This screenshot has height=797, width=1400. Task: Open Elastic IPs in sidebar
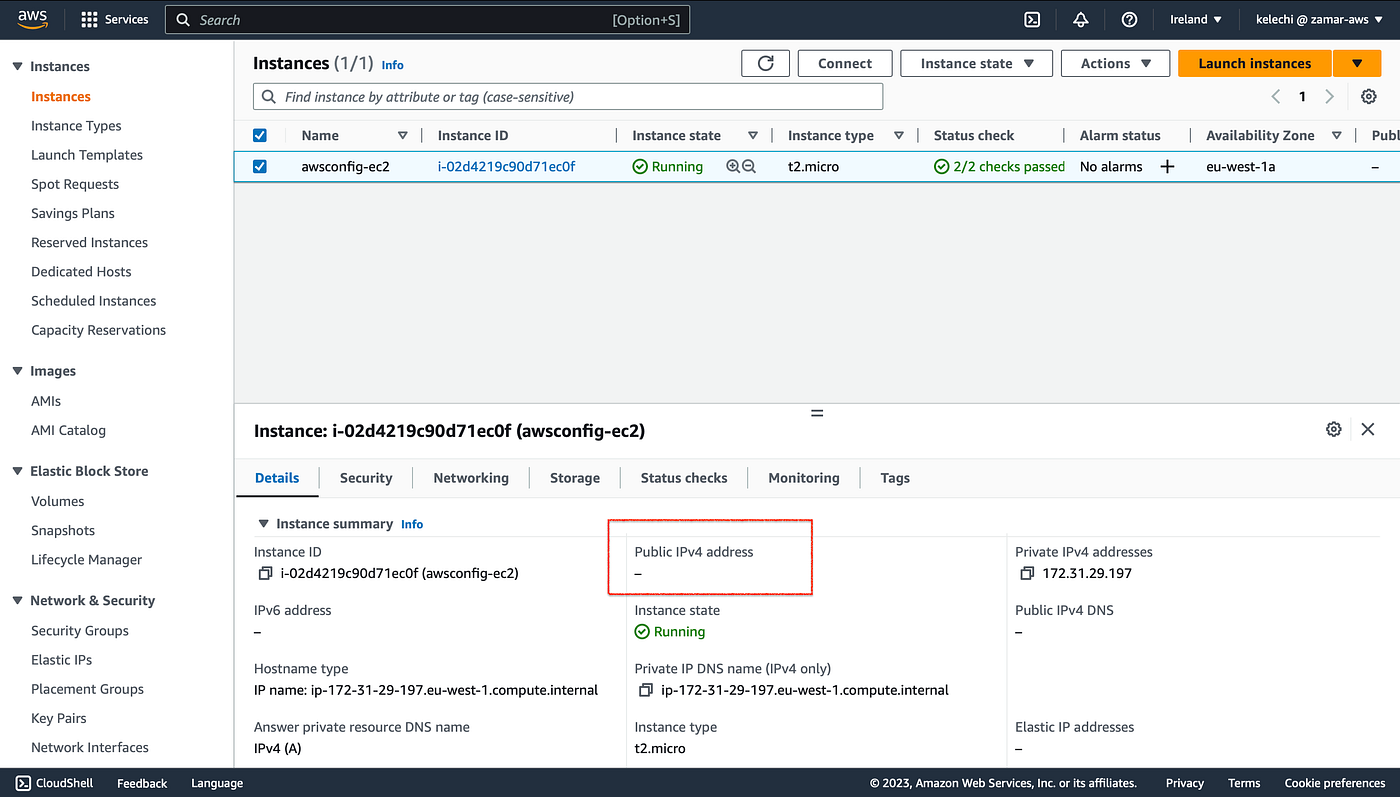[x=62, y=660]
